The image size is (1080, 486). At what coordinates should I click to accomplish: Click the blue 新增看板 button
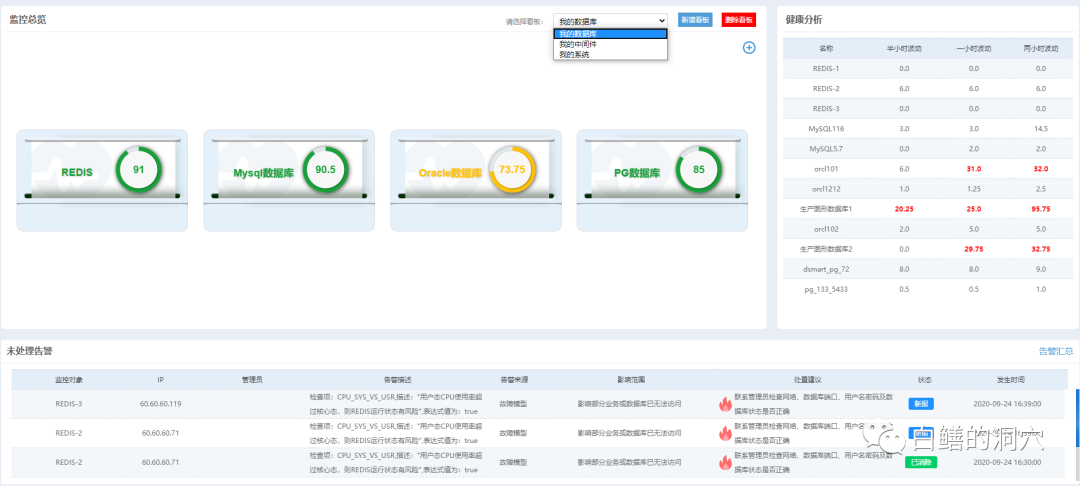pos(695,20)
